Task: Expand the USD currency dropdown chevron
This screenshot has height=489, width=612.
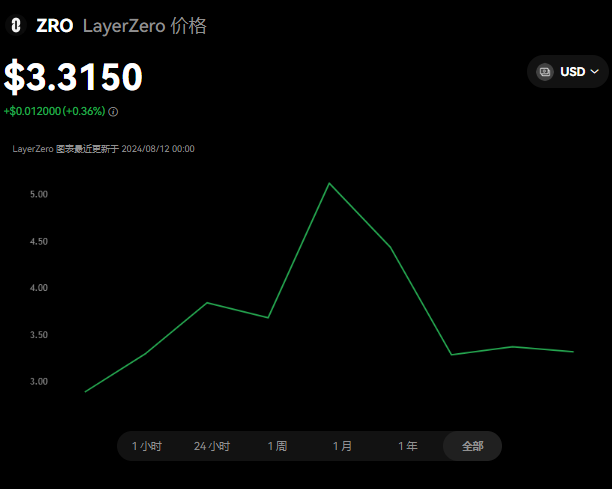Action: [x=594, y=71]
